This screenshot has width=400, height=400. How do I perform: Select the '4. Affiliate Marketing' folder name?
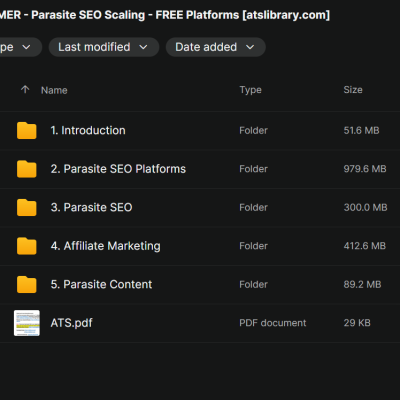click(x=105, y=246)
